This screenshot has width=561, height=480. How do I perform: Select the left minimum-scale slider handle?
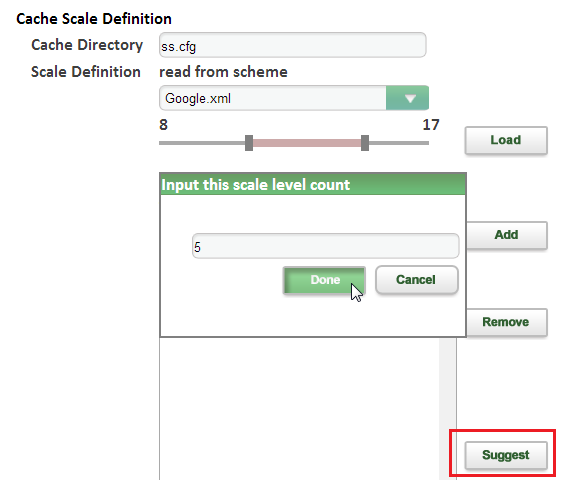click(x=249, y=143)
